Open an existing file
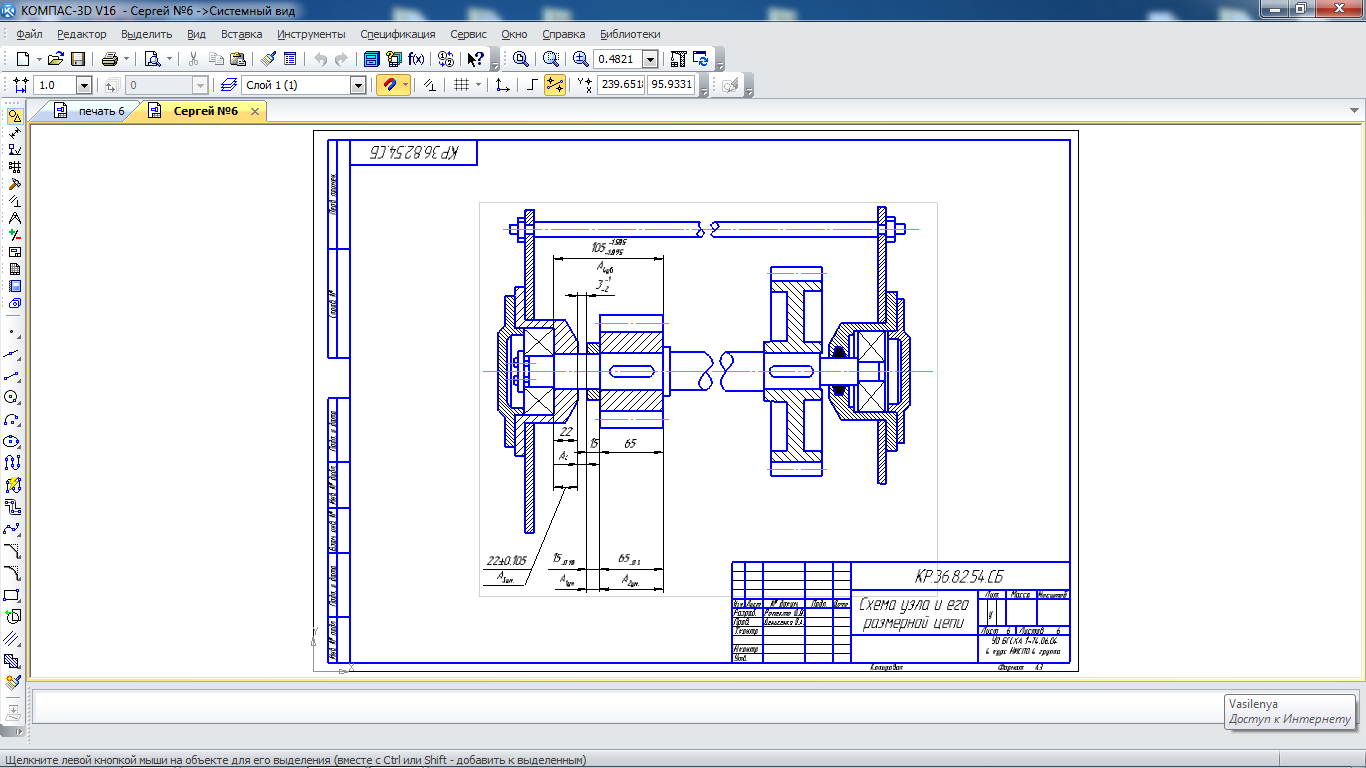Viewport: 1366px width, 768px height. click(56, 59)
